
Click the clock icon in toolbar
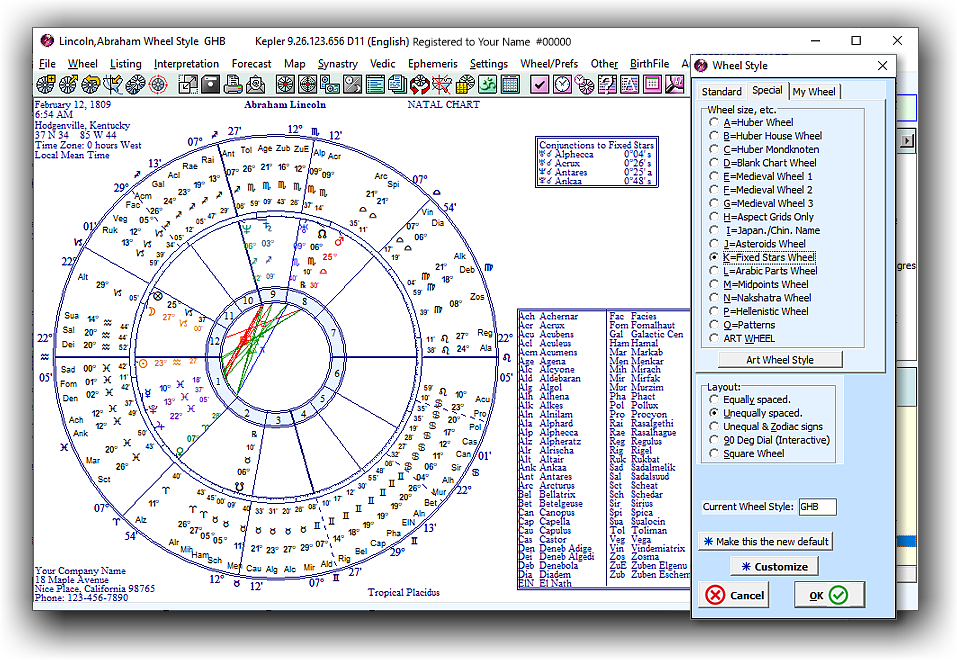(562, 84)
